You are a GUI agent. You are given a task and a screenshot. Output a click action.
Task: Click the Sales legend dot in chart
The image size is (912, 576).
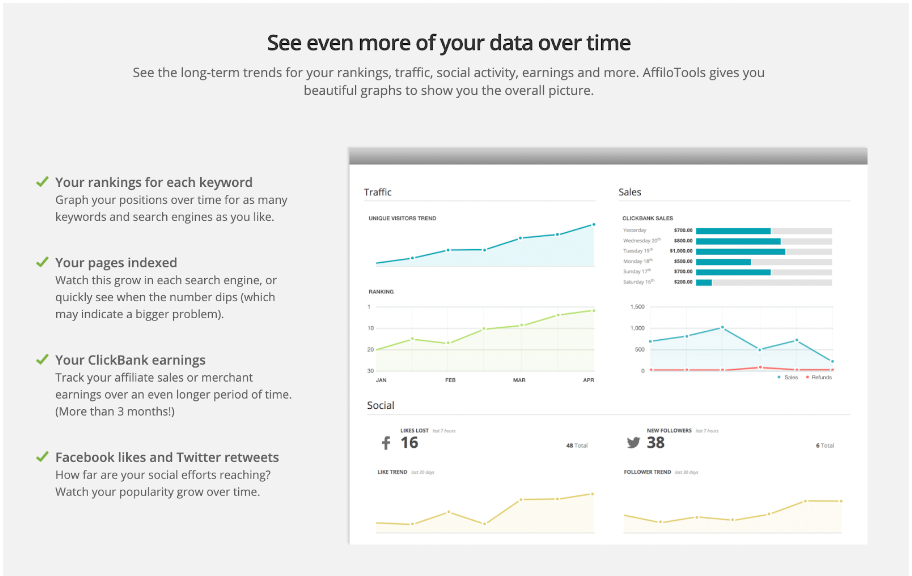tap(780, 378)
